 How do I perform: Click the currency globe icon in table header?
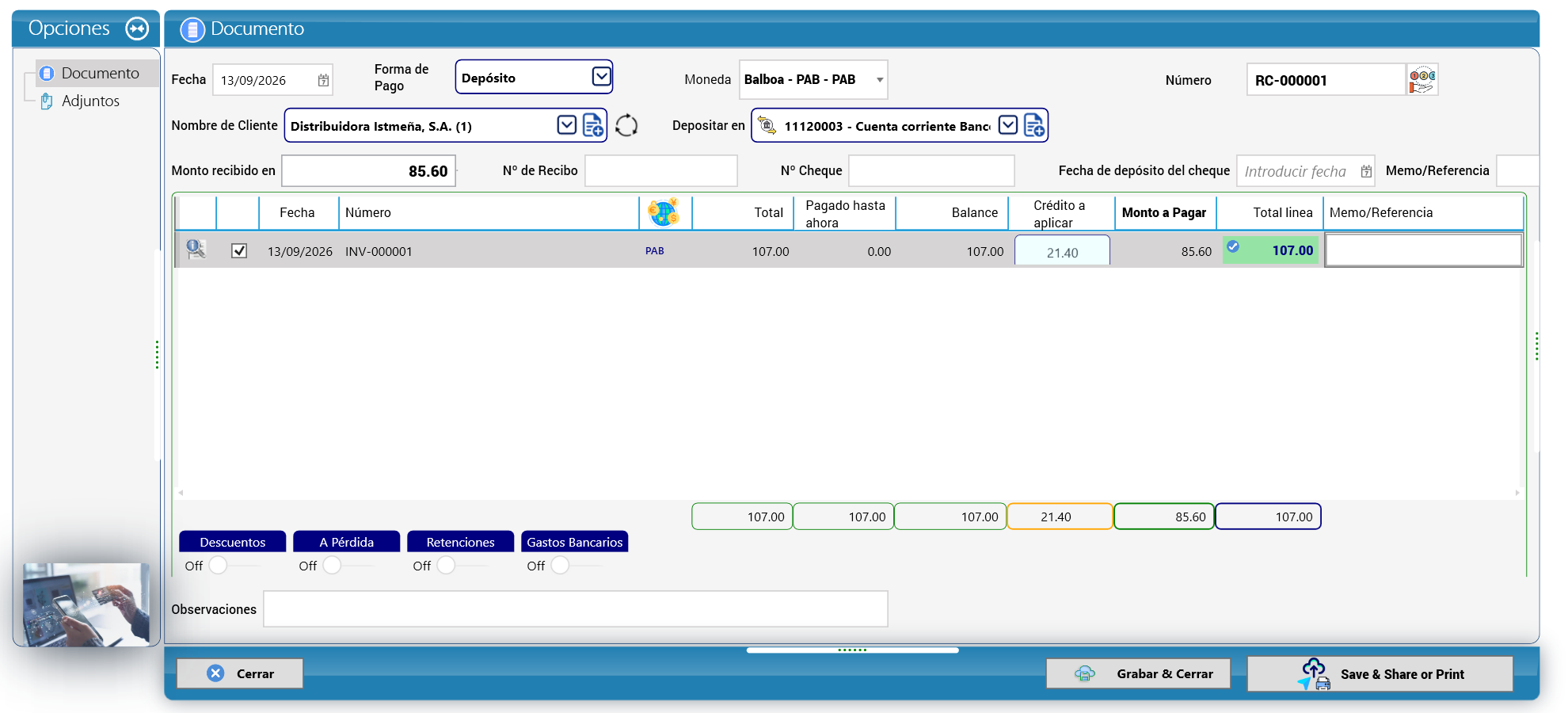664,212
